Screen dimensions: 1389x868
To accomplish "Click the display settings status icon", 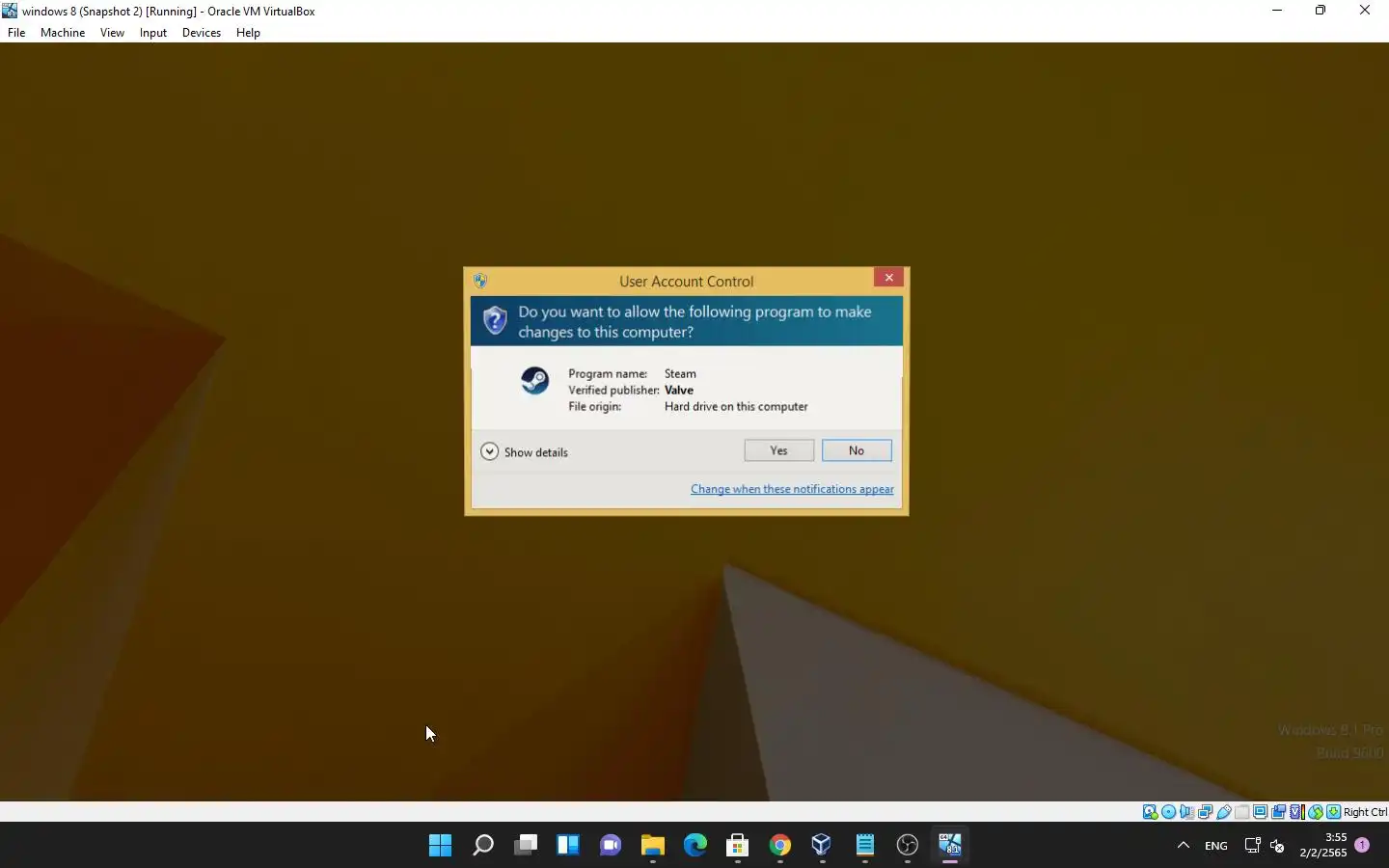I will click(x=1260, y=812).
